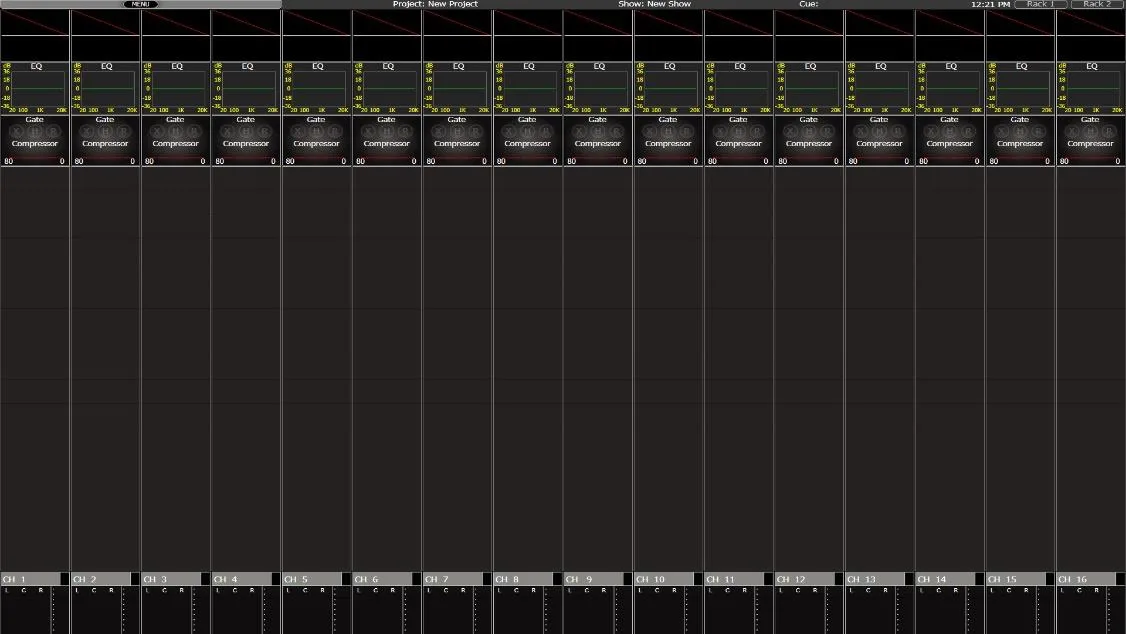
Task: Switch to the Rack 2 tab
Action: tap(1097, 4)
